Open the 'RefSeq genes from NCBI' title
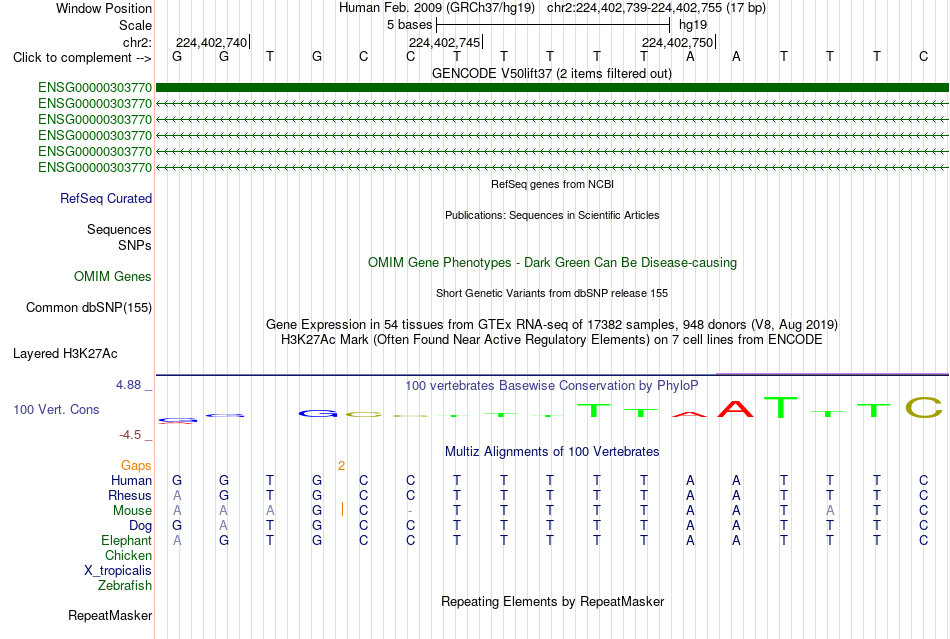Viewport: 950px width, 639px height. click(x=552, y=184)
